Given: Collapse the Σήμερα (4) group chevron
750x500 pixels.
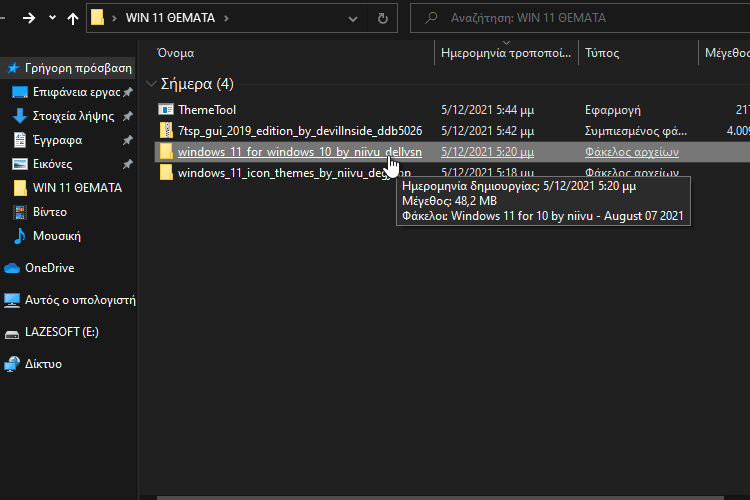Looking at the screenshot, I should point(151,84).
